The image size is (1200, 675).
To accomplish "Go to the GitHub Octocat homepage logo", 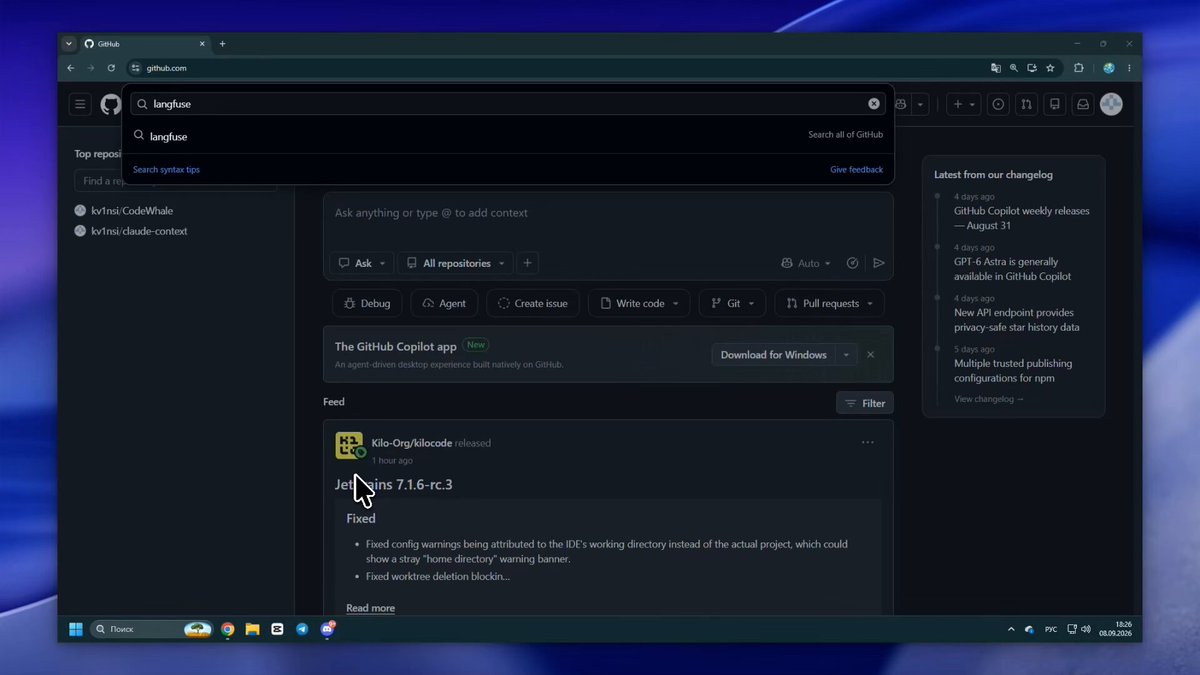I will point(110,104).
